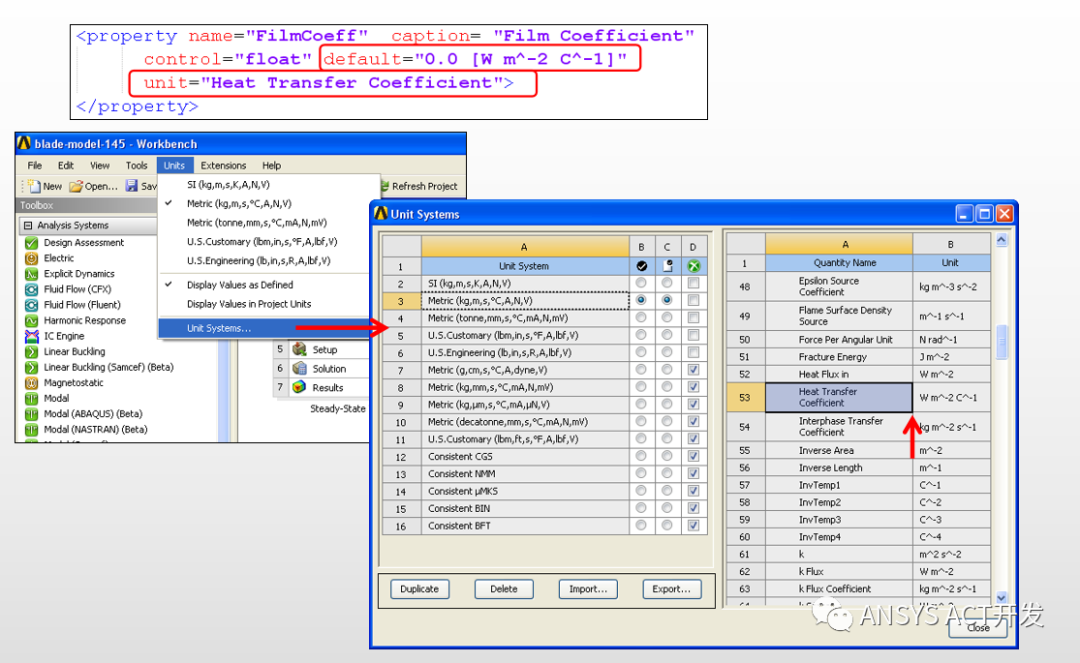Open the File menu in Workbench

34,165
